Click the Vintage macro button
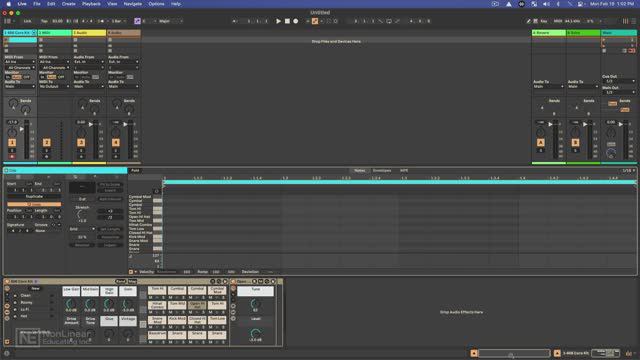 128,320
